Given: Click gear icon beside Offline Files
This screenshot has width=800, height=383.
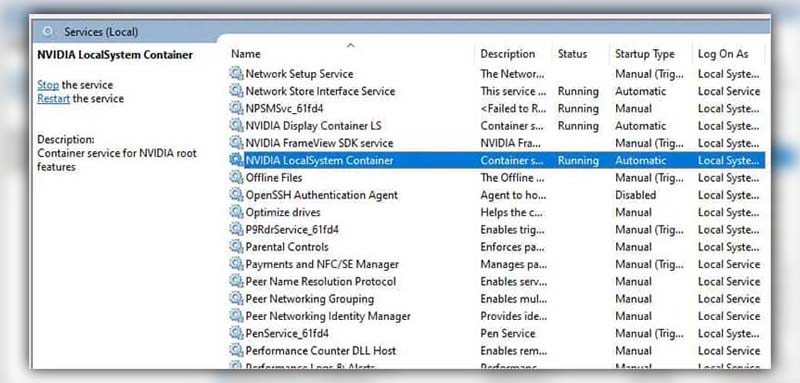Looking at the screenshot, I should pyautogui.click(x=236, y=178).
